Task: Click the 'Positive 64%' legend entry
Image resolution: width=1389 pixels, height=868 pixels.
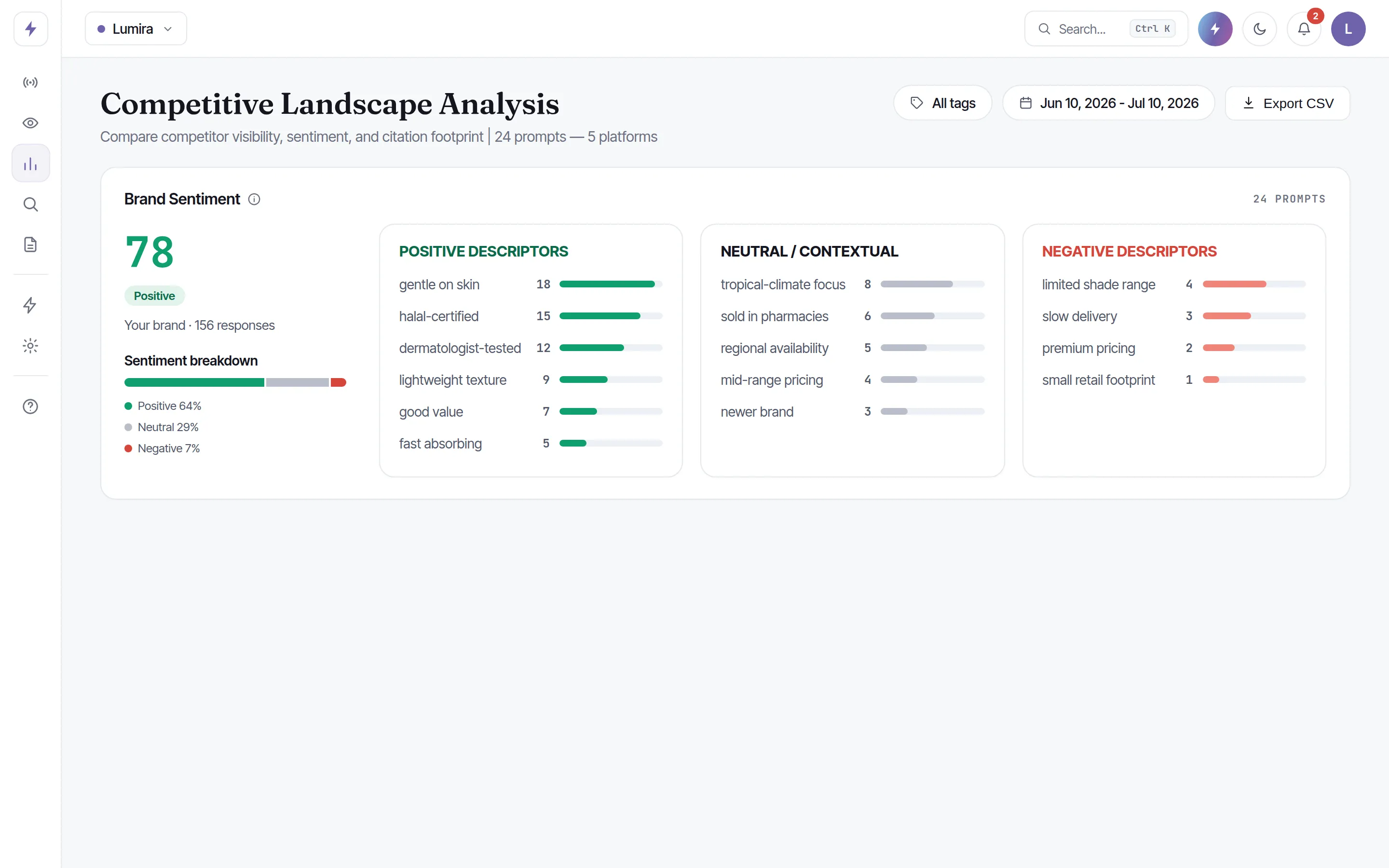Action: click(x=163, y=406)
